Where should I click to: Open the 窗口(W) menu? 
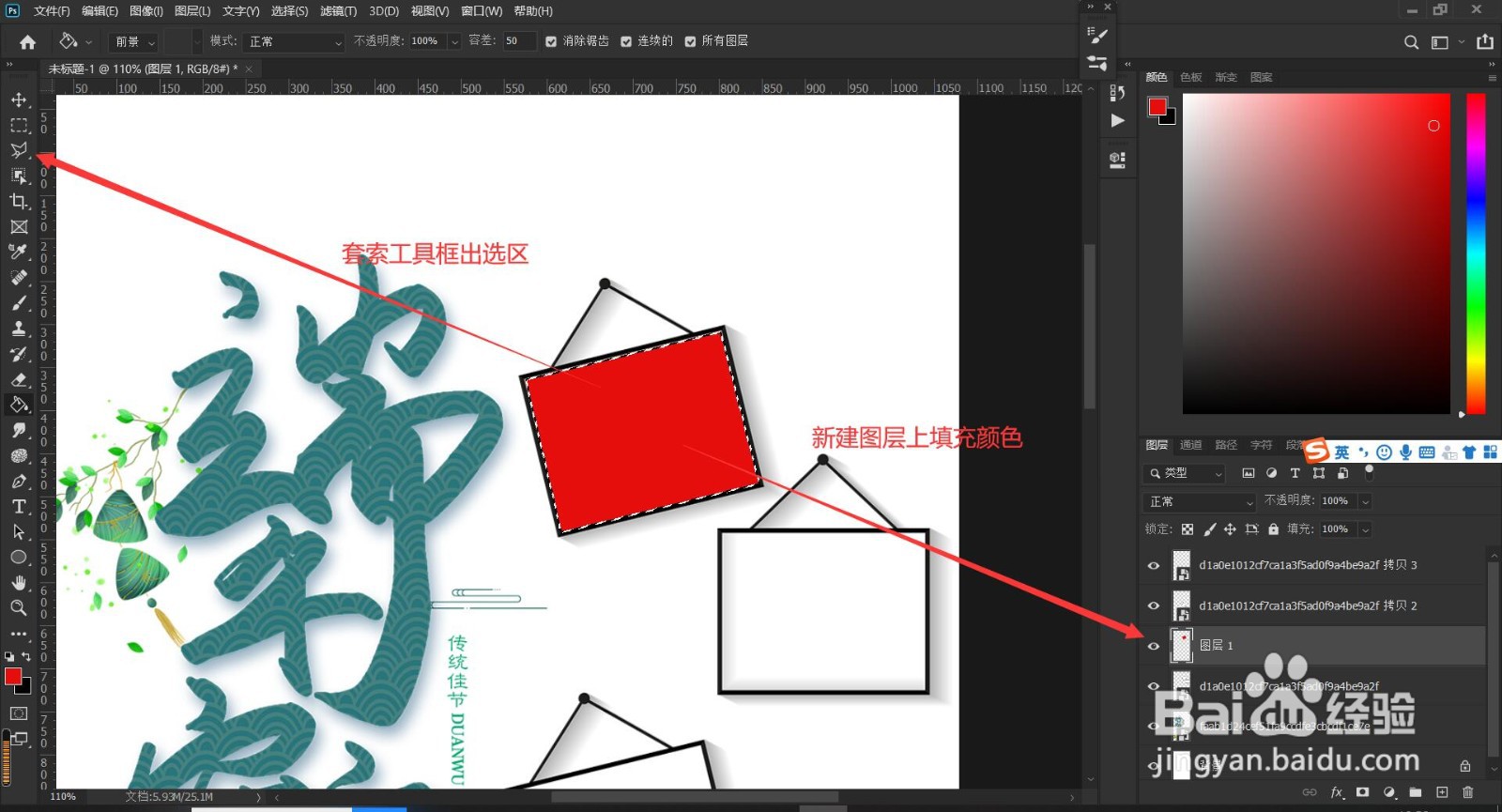point(482,11)
